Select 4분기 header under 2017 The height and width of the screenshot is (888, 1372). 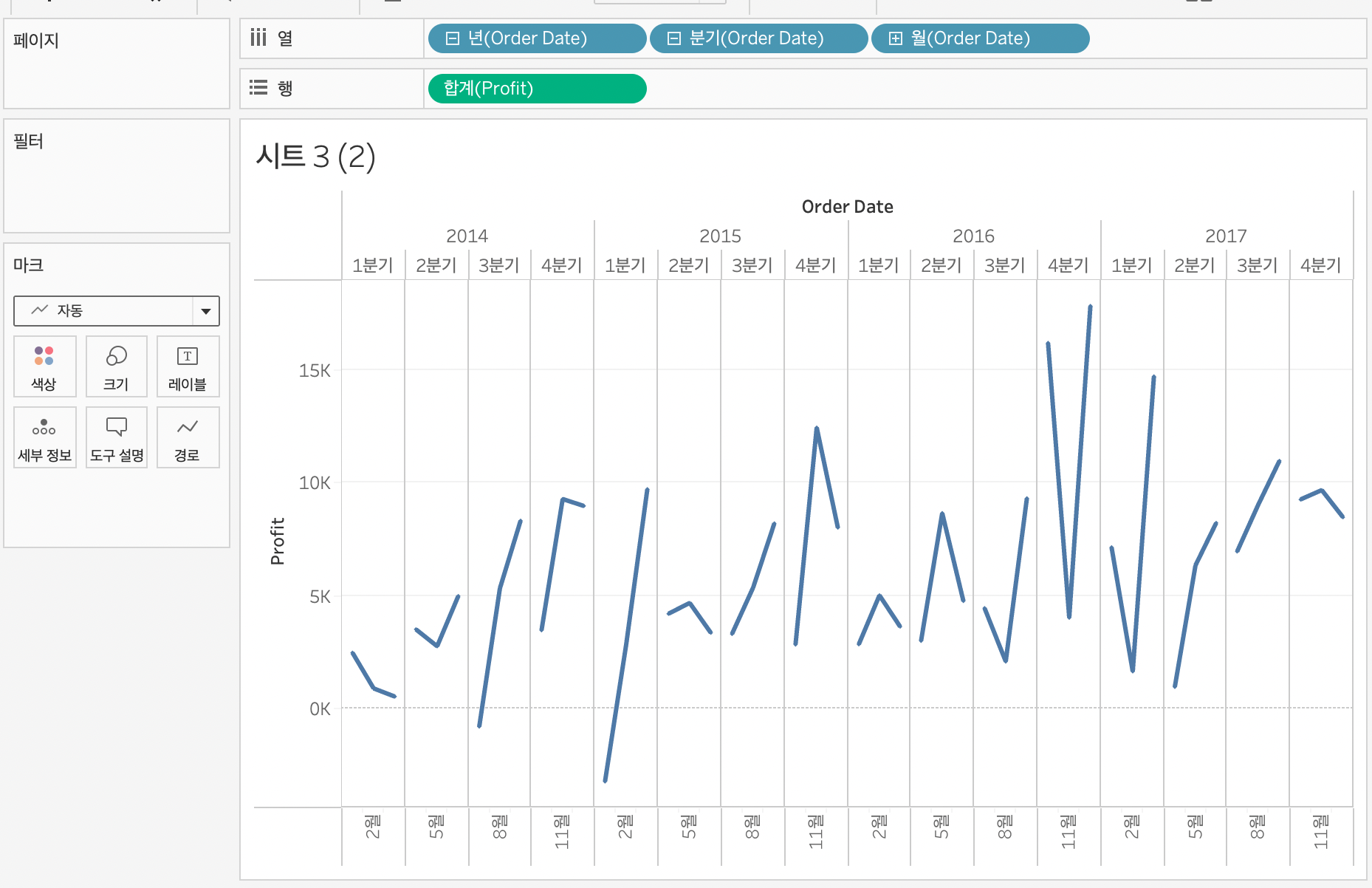coord(1321,265)
